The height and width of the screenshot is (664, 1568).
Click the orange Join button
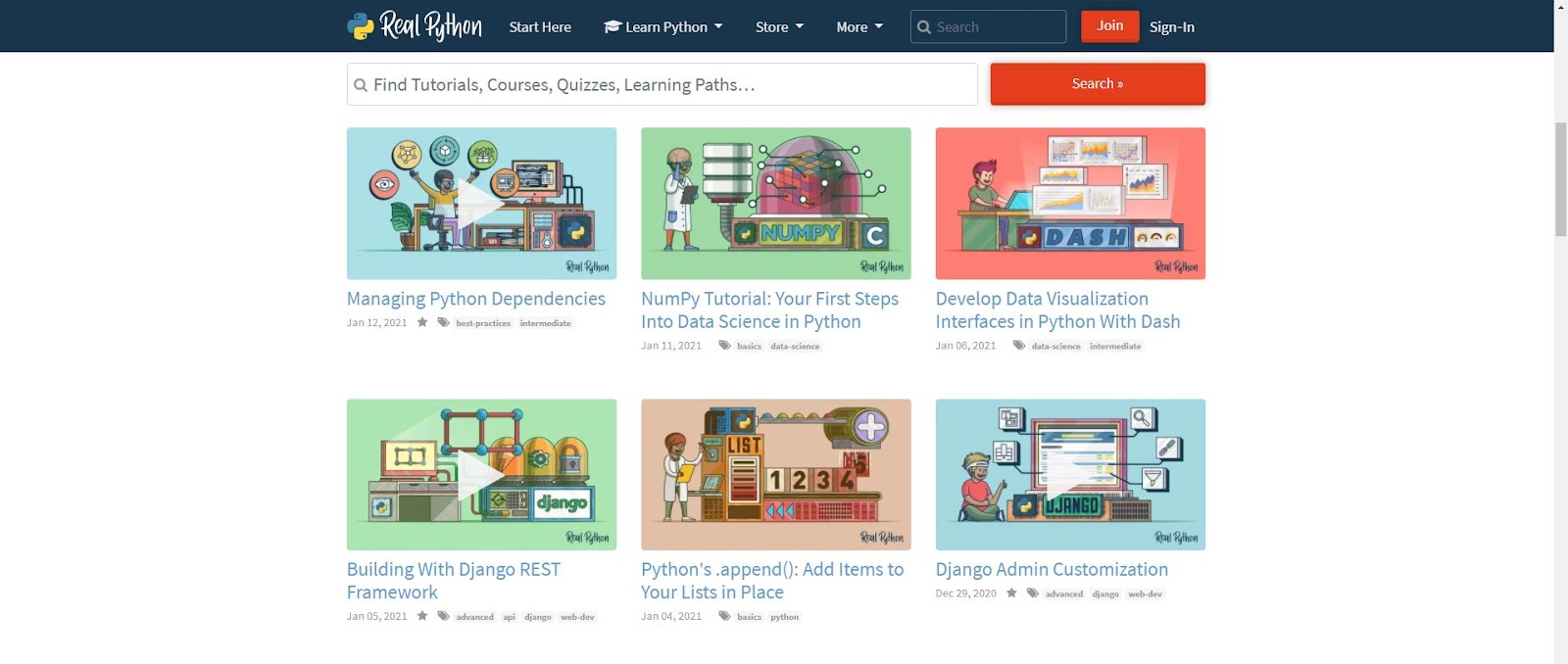tap(1110, 25)
